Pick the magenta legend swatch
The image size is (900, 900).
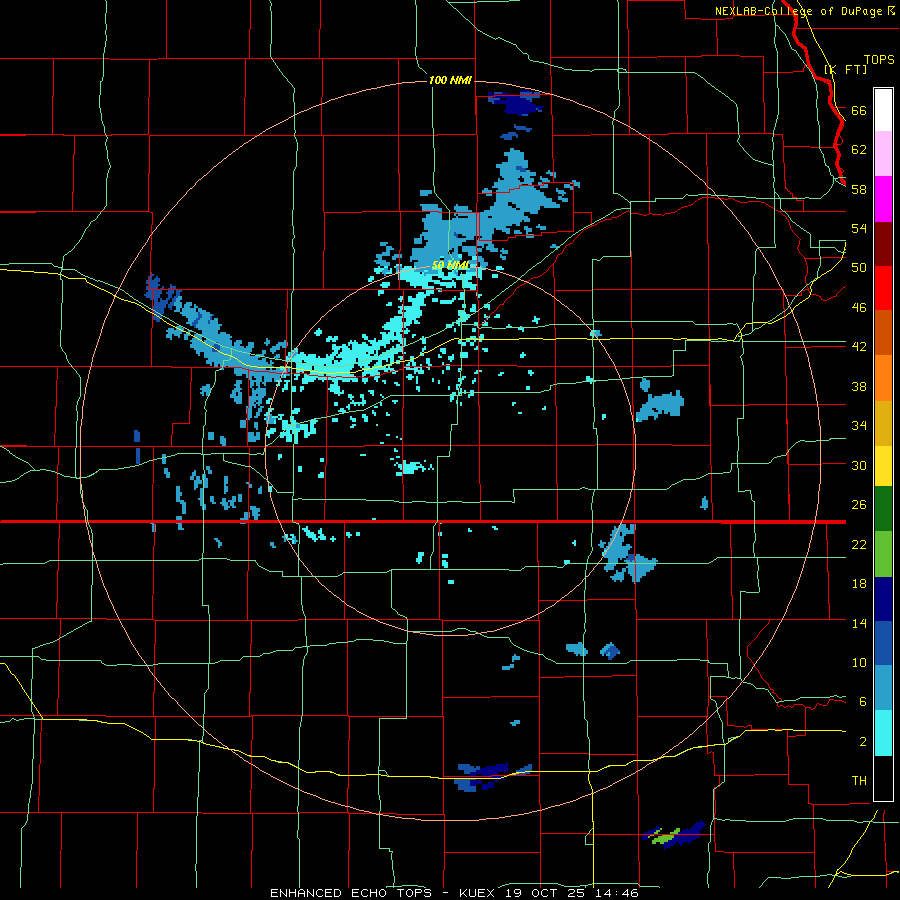pos(883,199)
